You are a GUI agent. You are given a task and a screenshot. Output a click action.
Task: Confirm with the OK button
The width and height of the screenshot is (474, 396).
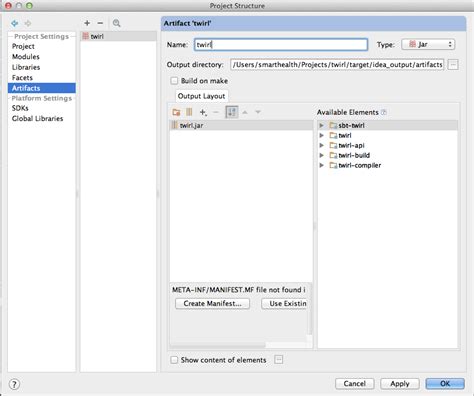[x=445, y=384]
